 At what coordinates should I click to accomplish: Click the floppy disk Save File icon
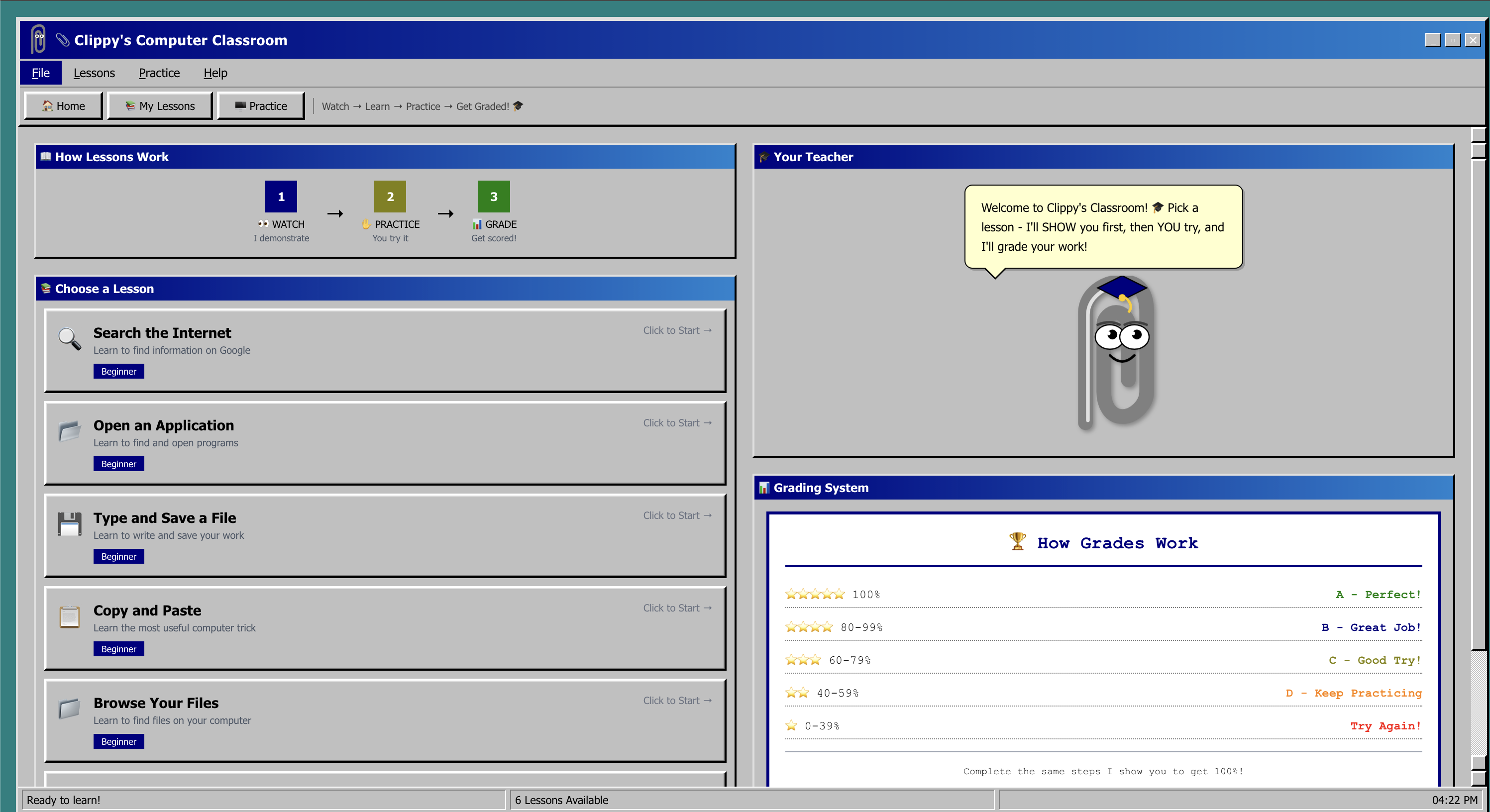pos(69,524)
